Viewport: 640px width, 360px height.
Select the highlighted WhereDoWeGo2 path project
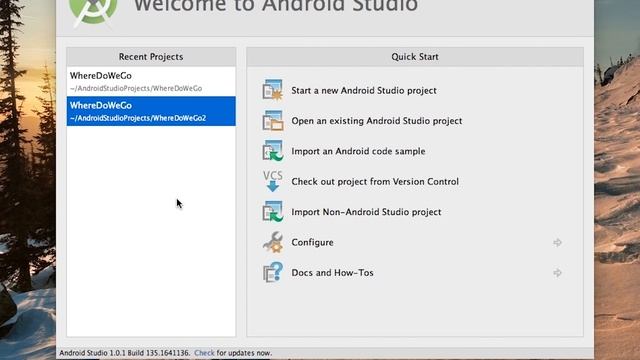(x=151, y=111)
